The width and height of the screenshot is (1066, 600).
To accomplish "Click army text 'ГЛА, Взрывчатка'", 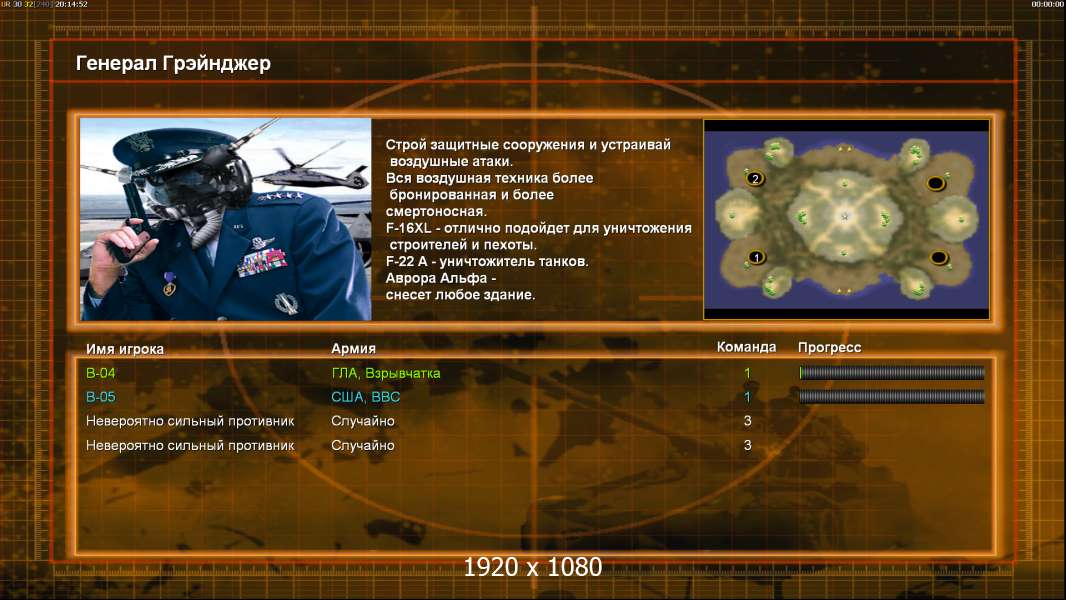I will click(385, 373).
